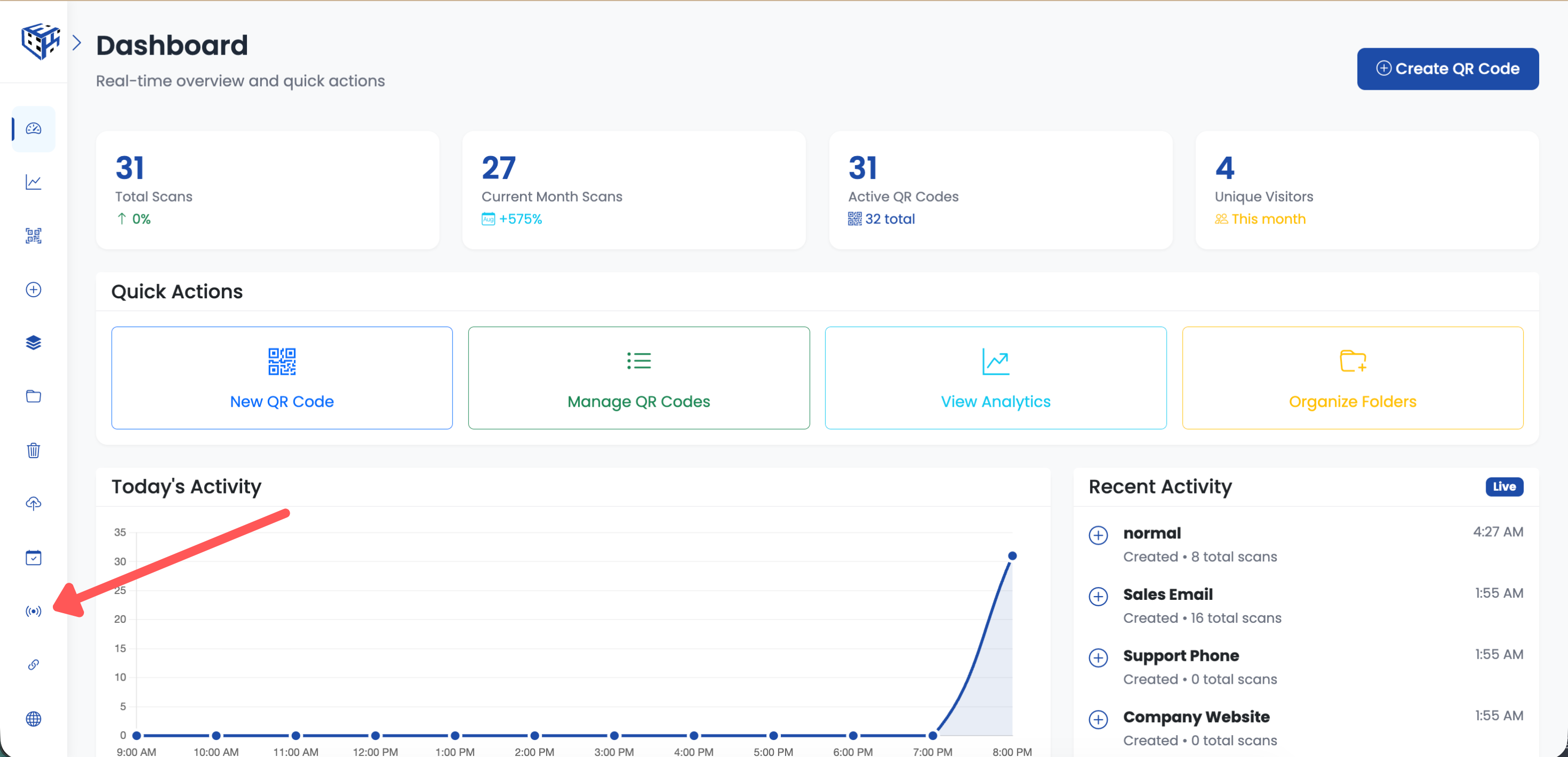
Task: Open the calendar check sidebar icon
Action: pyautogui.click(x=34, y=557)
